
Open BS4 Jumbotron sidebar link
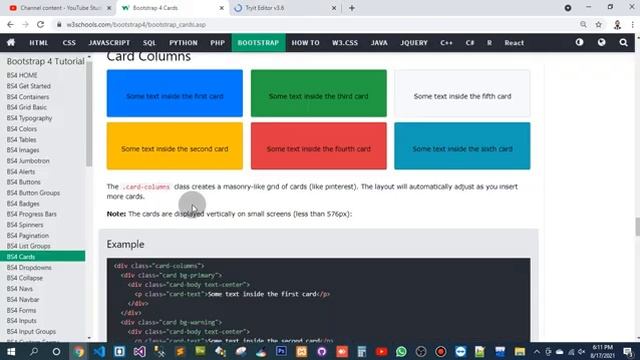(28, 161)
